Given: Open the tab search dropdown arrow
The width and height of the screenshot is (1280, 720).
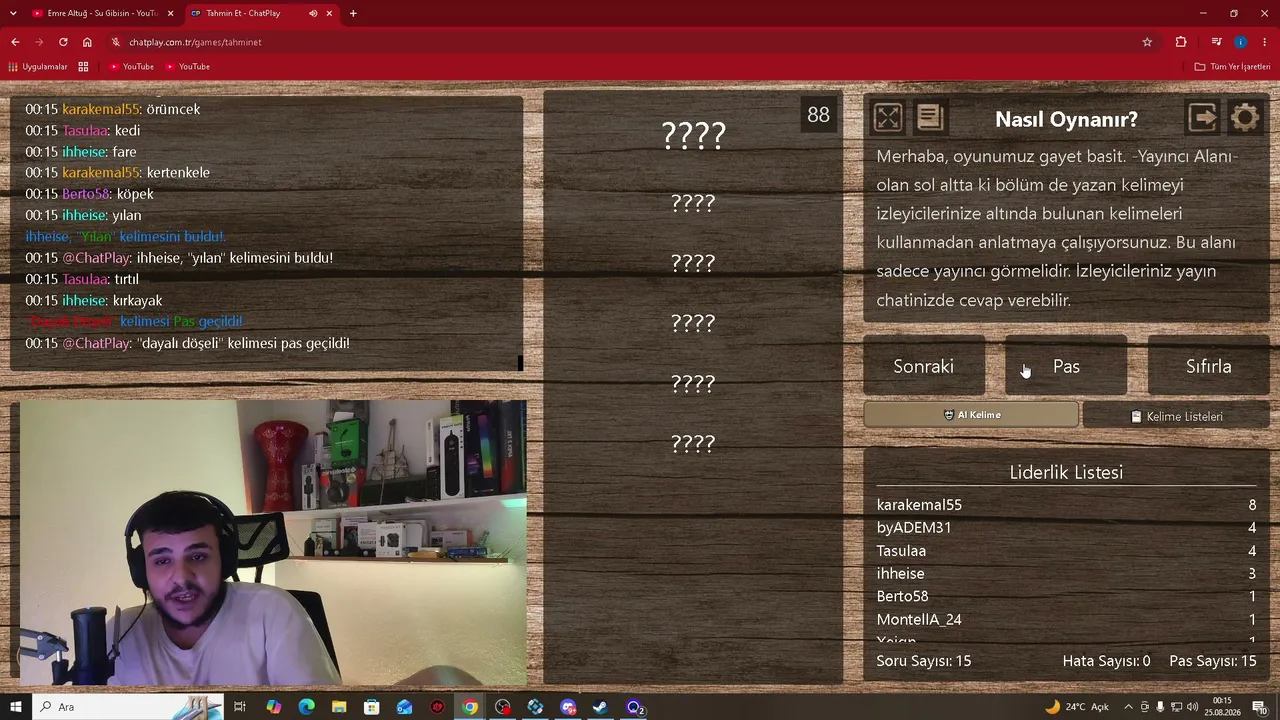Looking at the screenshot, I should tap(13, 13).
